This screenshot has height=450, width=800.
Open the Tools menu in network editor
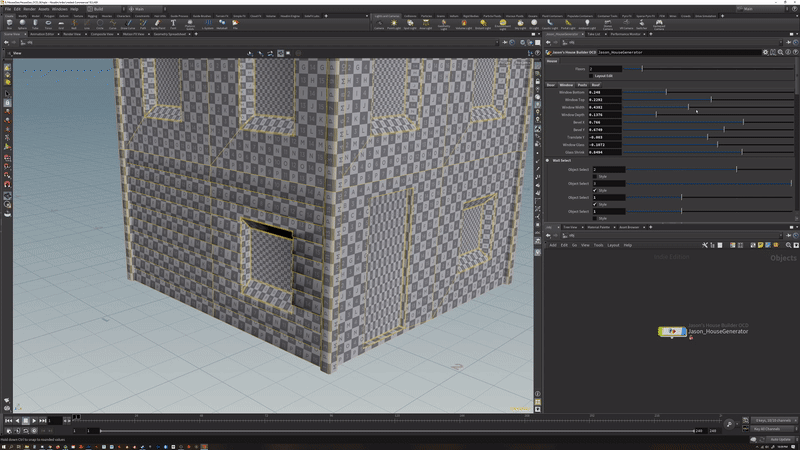pyautogui.click(x=598, y=245)
